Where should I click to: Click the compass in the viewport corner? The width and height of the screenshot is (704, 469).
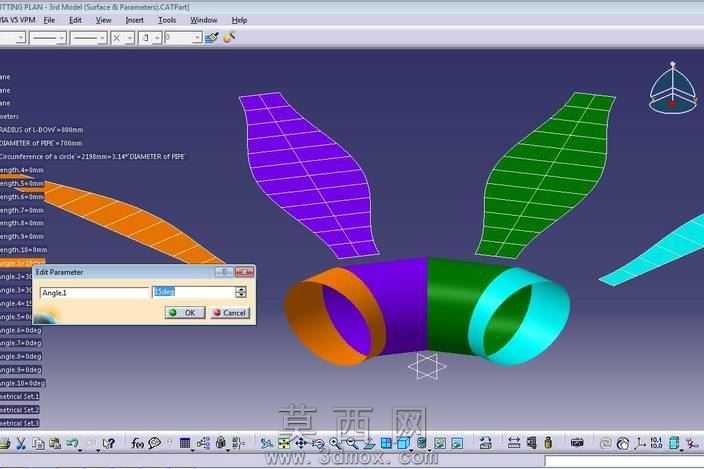tap(672, 88)
